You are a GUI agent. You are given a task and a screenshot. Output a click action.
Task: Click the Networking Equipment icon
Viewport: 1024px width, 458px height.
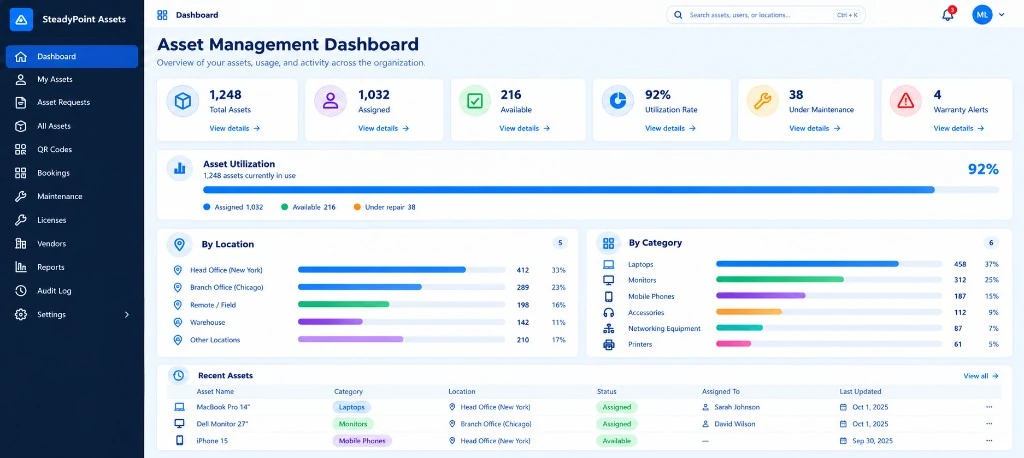(609, 329)
